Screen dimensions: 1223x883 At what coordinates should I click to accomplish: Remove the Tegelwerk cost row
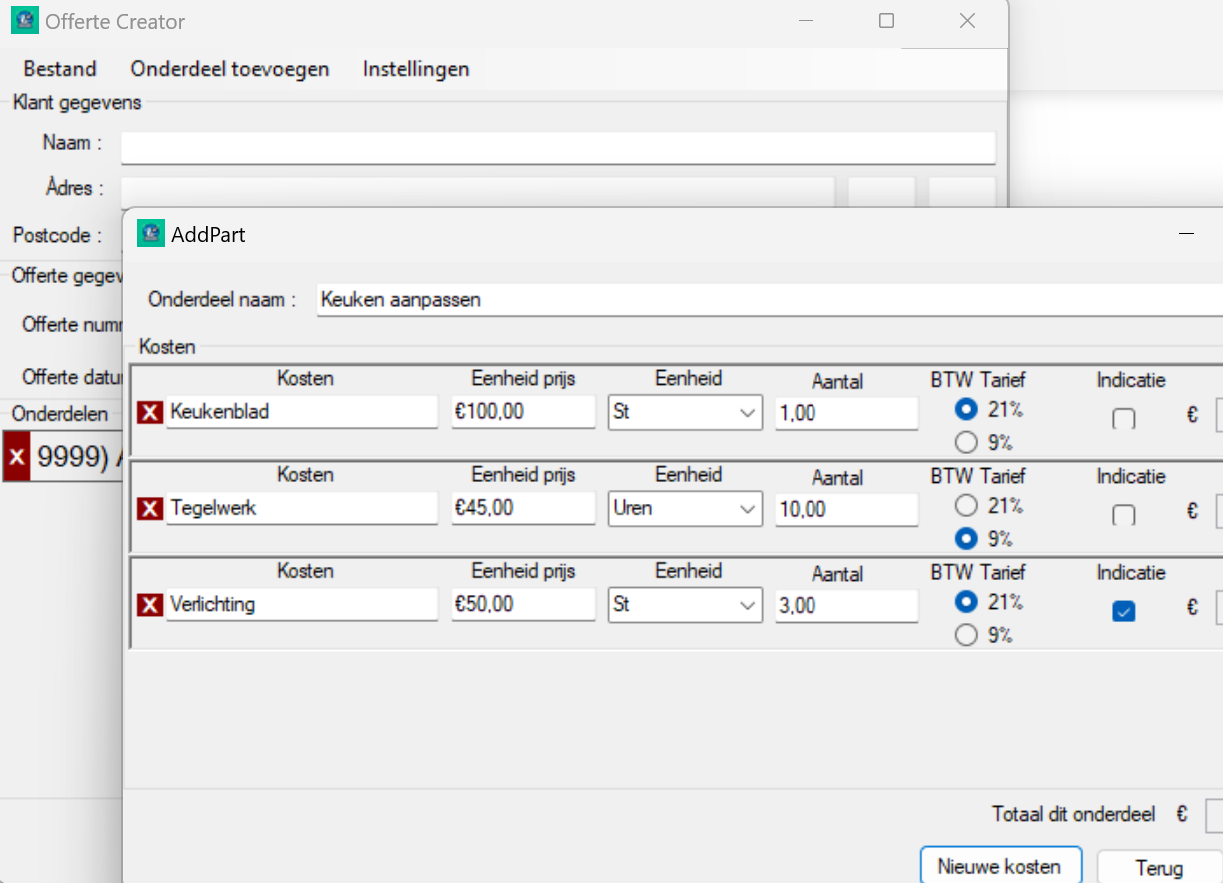click(x=149, y=509)
